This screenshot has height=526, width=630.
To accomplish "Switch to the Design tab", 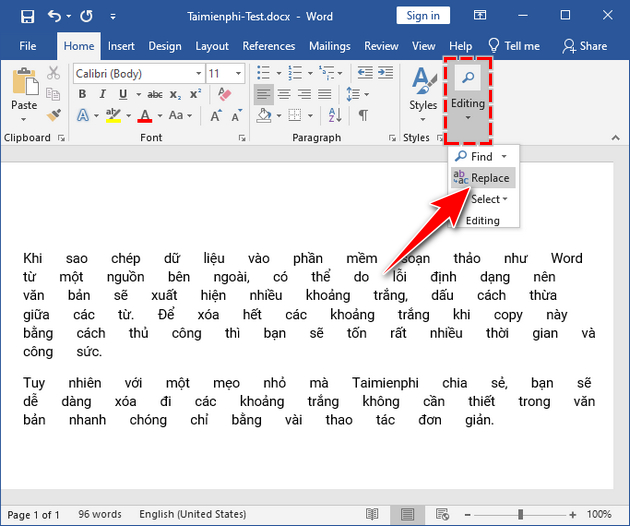I will pyautogui.click(x=165, y=46).
